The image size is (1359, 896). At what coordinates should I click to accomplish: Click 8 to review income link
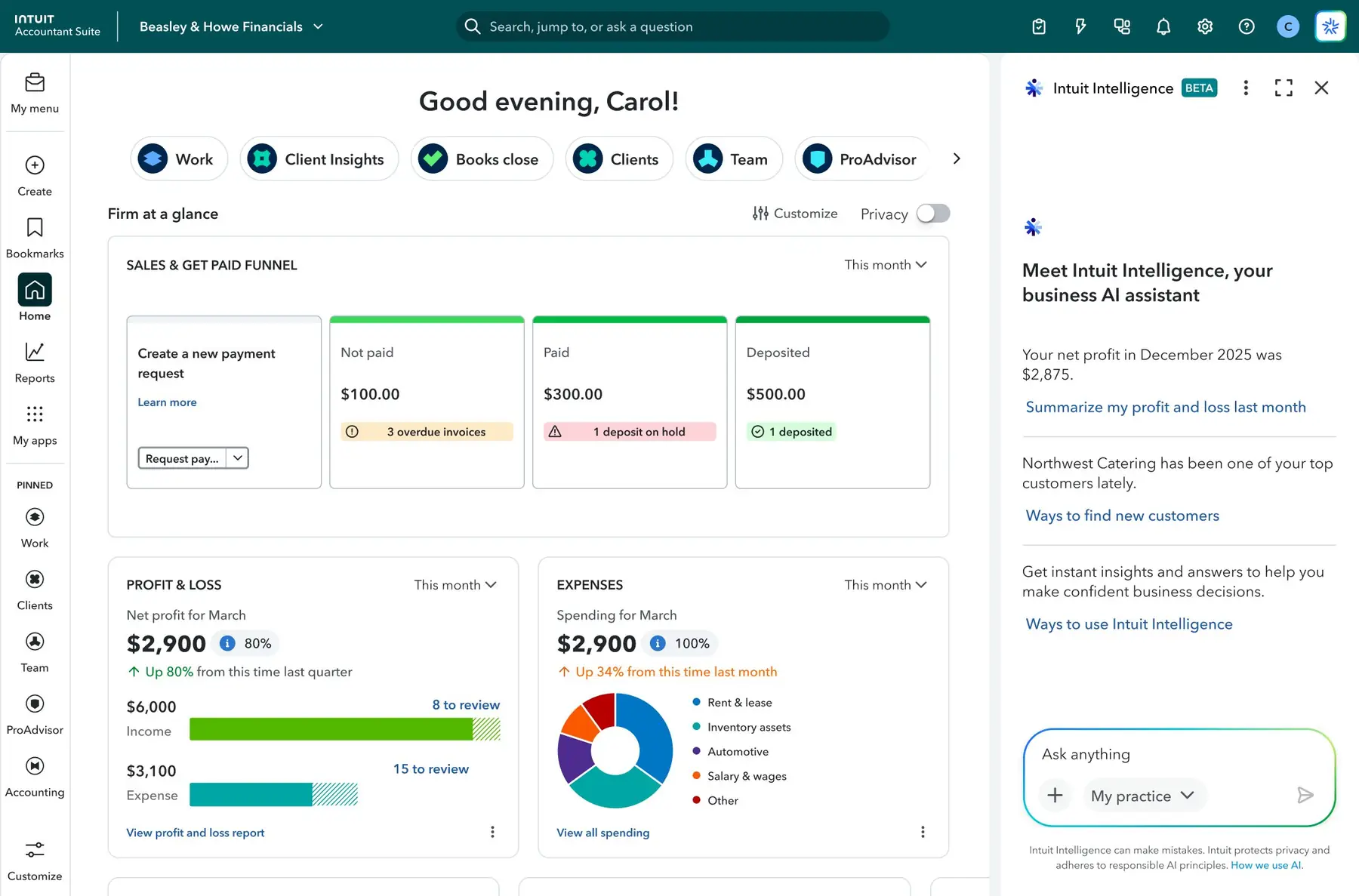click(x=466, y=704)
